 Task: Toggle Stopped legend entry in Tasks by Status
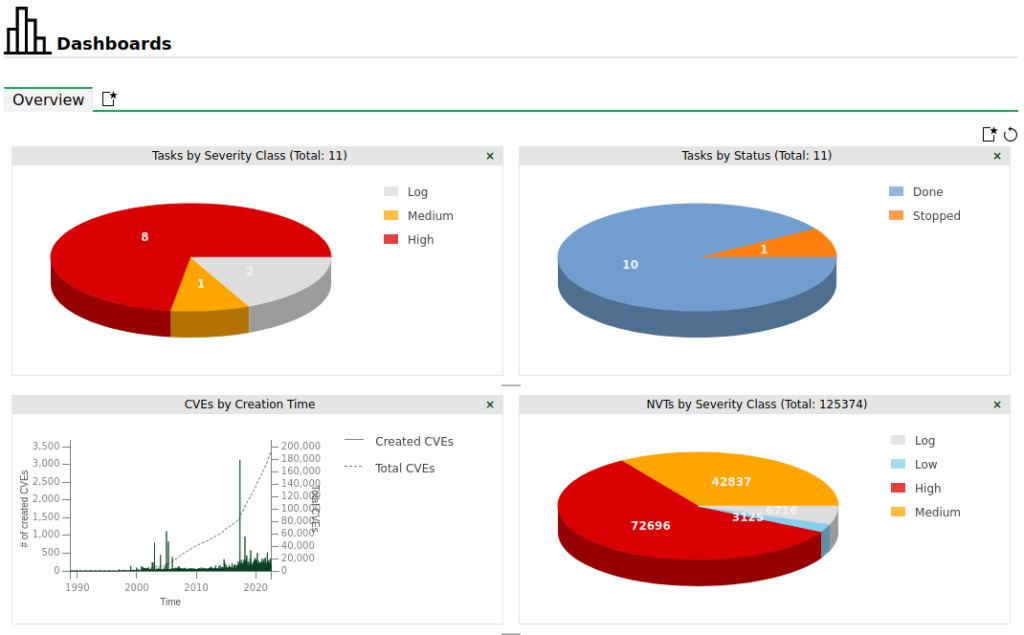(x=936, y=216)
